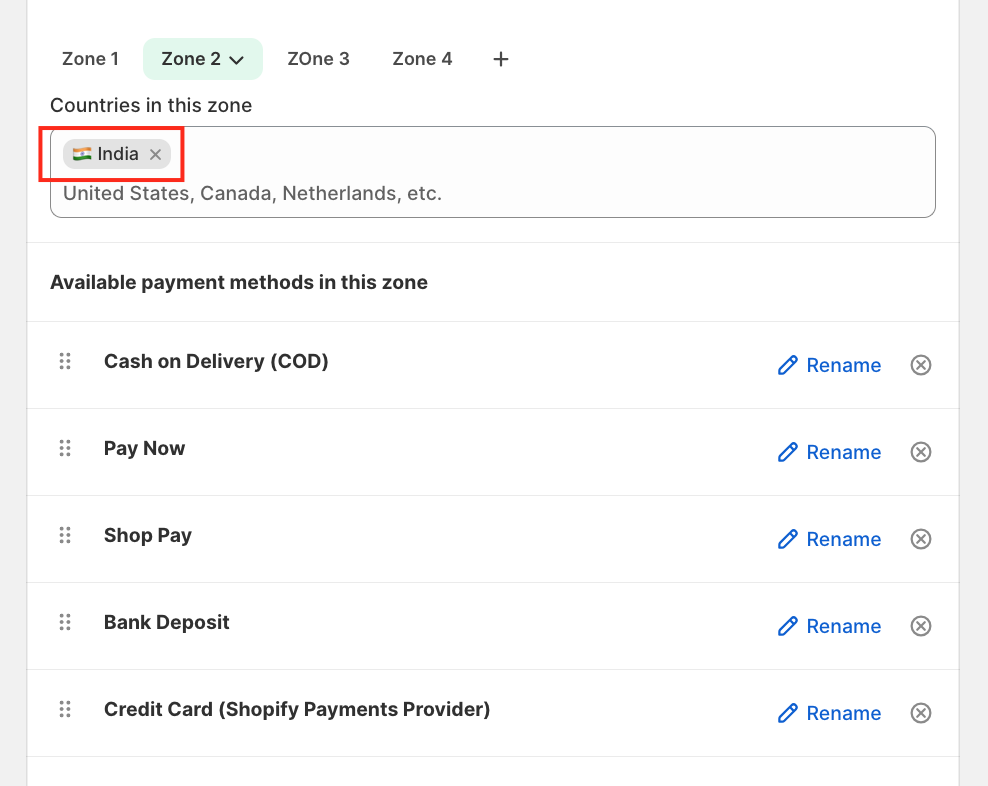Rename the Shop Pay method
This screenshot has height=786, width=988.
829,539
